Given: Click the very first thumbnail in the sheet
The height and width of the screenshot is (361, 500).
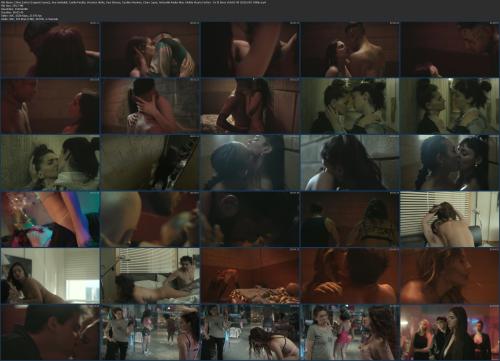Looking at the screenshot, I should click(50, 49).
